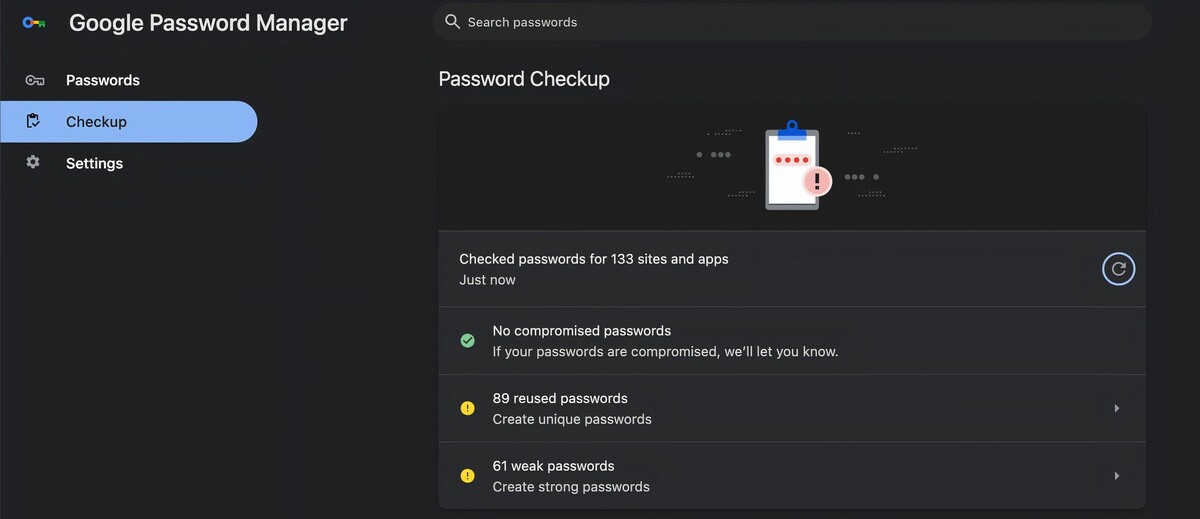The image size is (1200, 519).
Task: Open the 61 weak passwords entry
Action: click(792, 476)
